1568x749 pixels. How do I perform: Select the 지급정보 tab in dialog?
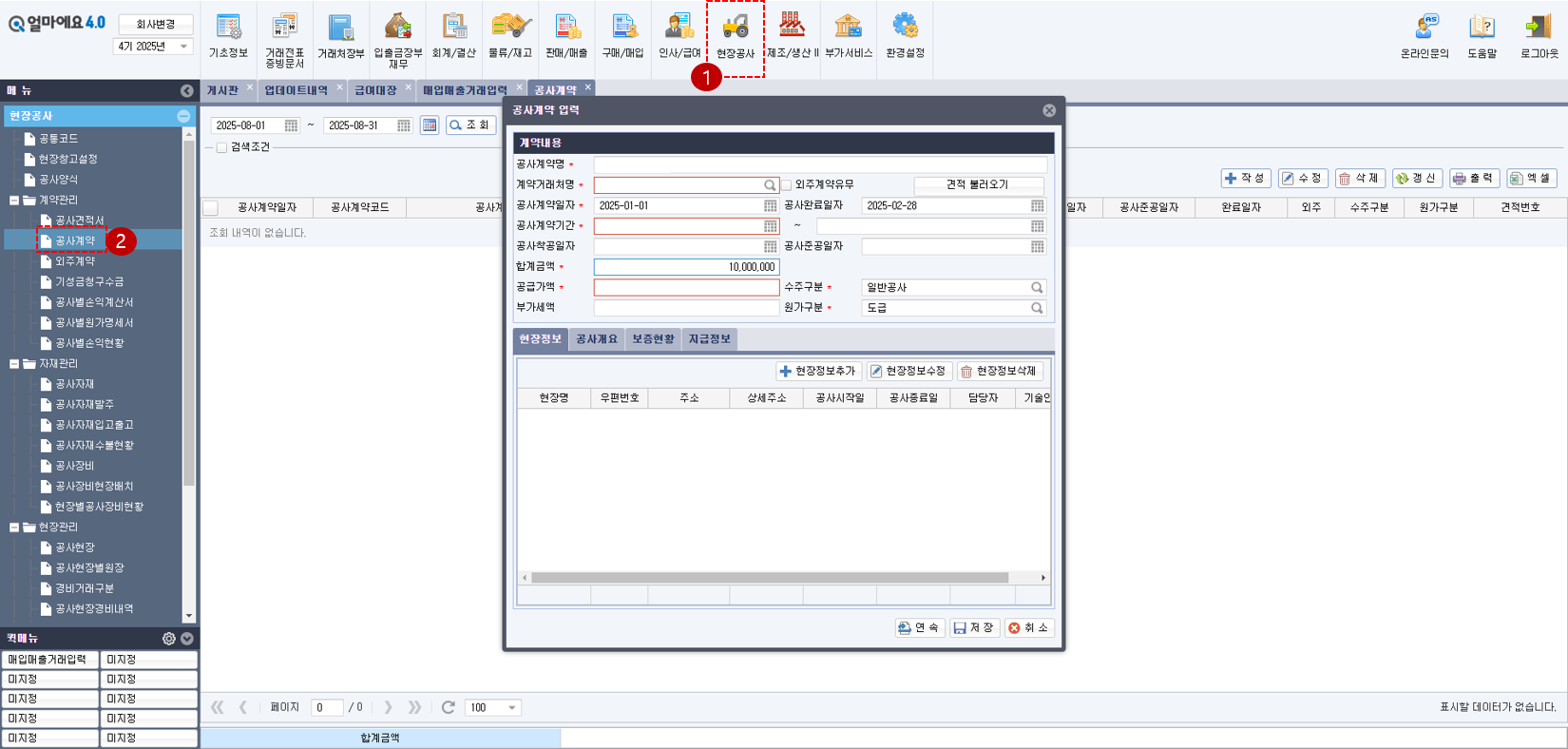pyautogui.click(x=709, y=339)
